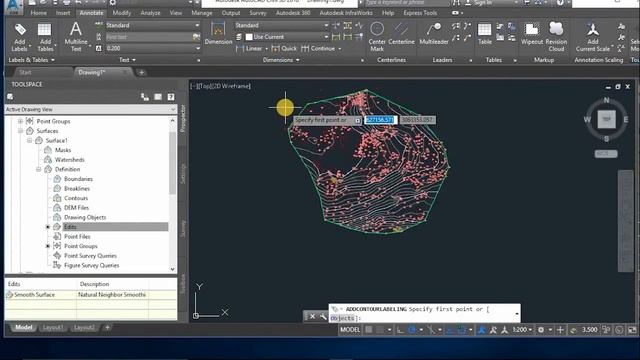This screenshot has width=640, height=360.
Task: Click the Objects command option
Action: click(x=343, y=318)
